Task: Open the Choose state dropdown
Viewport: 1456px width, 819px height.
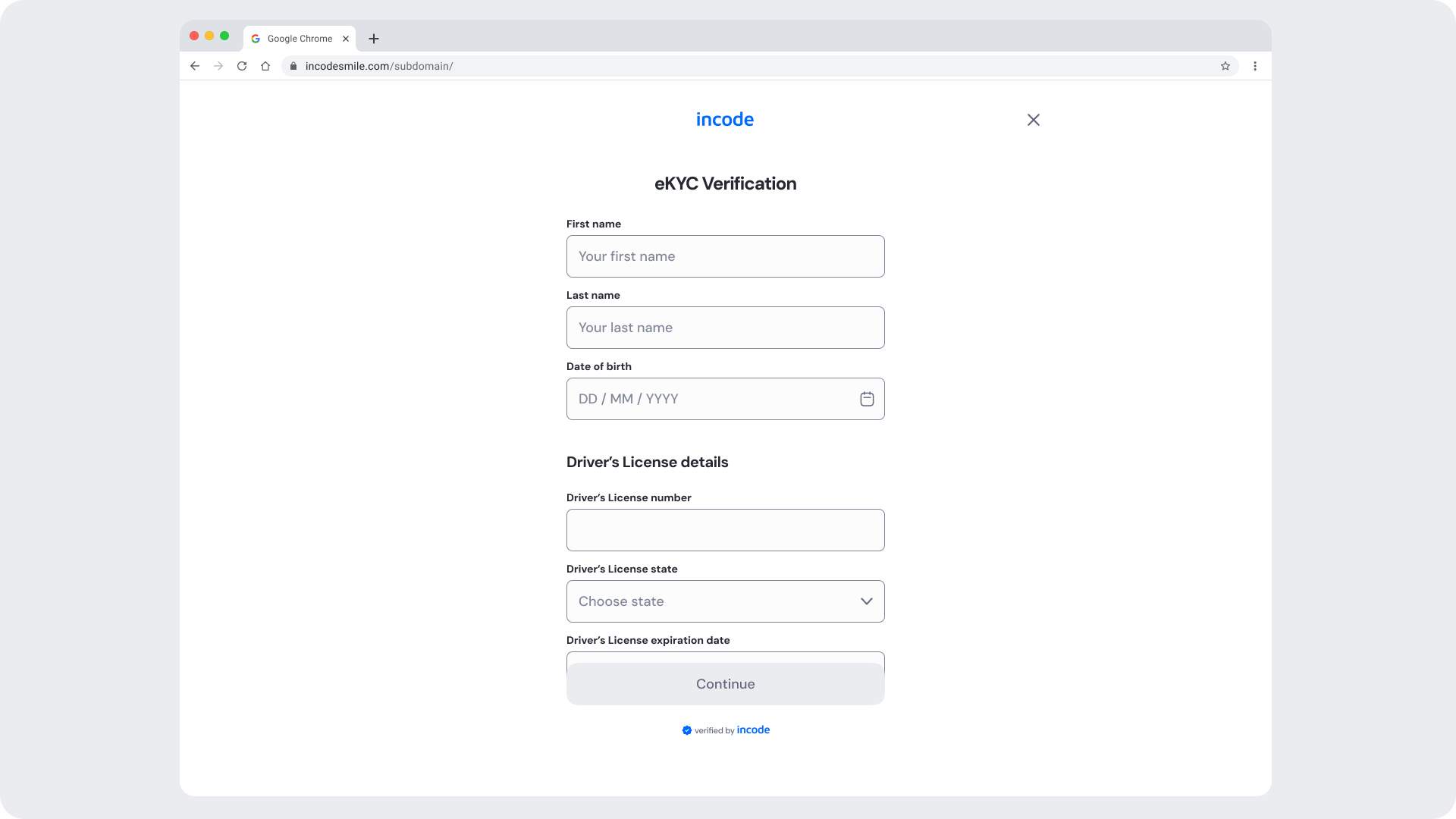Action: (713, 601)
